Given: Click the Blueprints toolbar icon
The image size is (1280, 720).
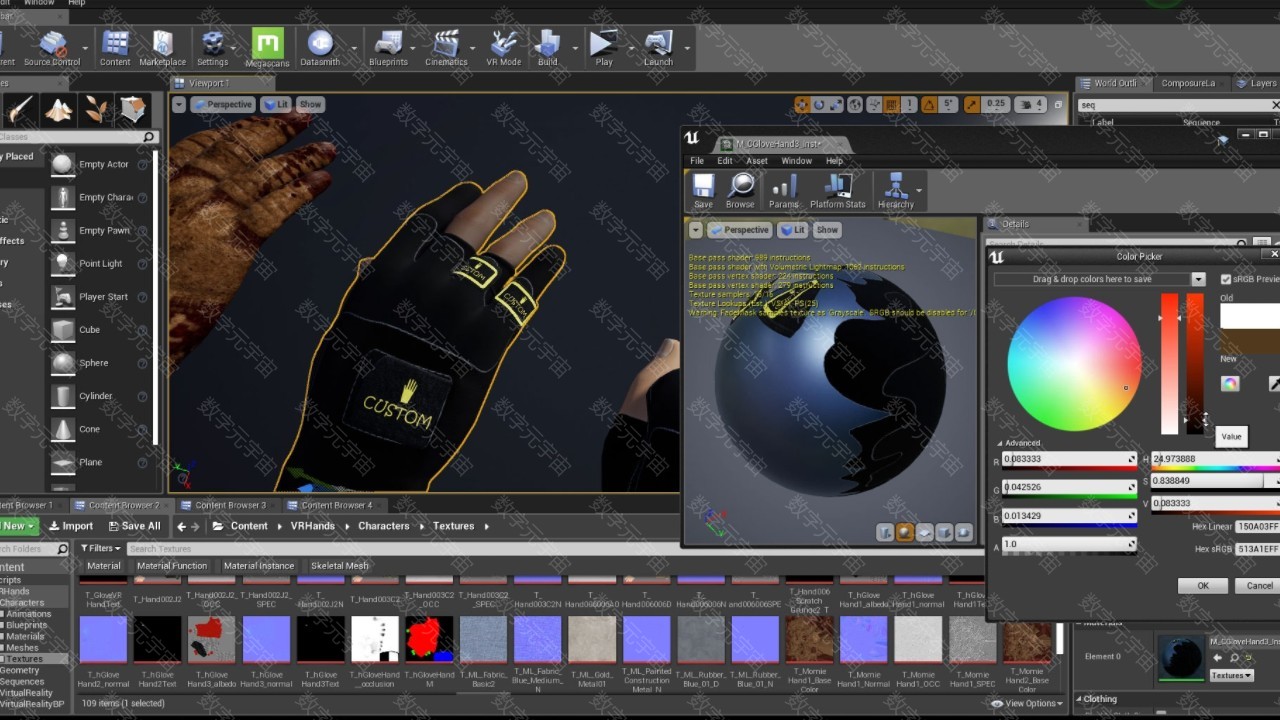Looking at the screenshot, I should coord(388,47).
